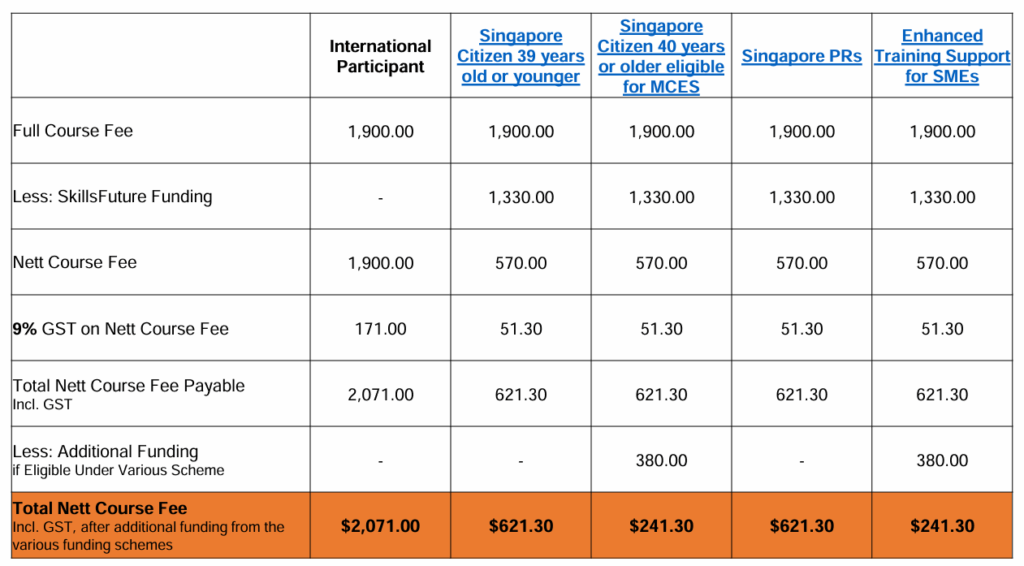Click the 171.00 GST amount cell
The height and width of the screenshot is (566, 1024).
click(380, 329)
